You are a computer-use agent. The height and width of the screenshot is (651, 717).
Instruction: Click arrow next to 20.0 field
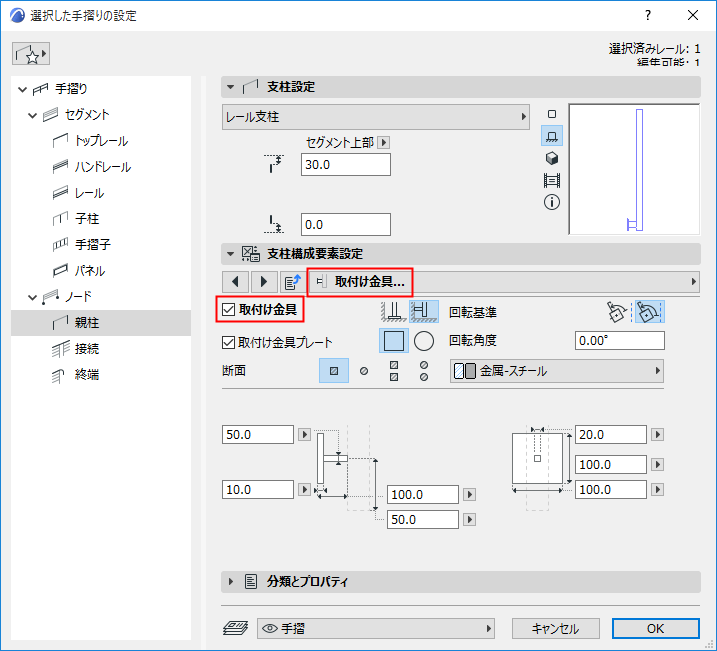(658, 434)
